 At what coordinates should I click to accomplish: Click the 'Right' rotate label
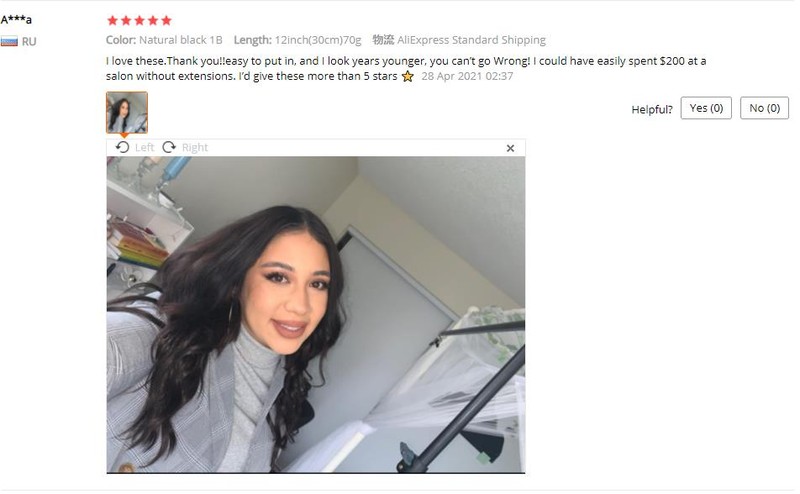click(x=195, y=147)
